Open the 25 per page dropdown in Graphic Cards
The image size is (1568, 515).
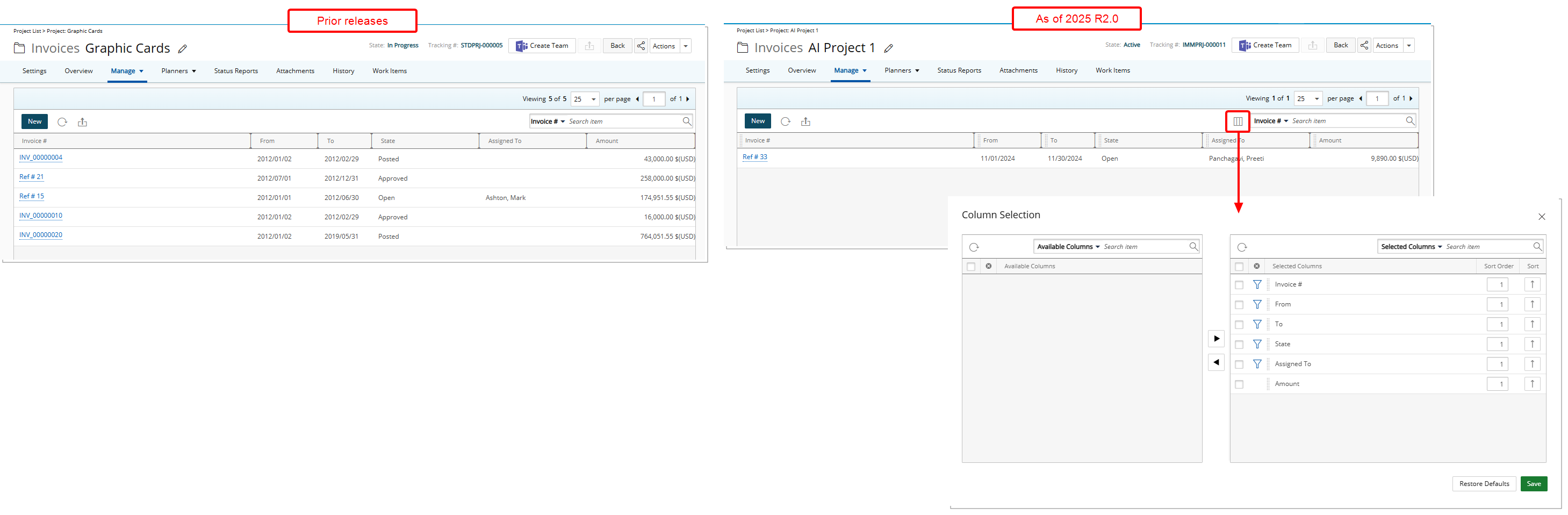tap(584, 98)
